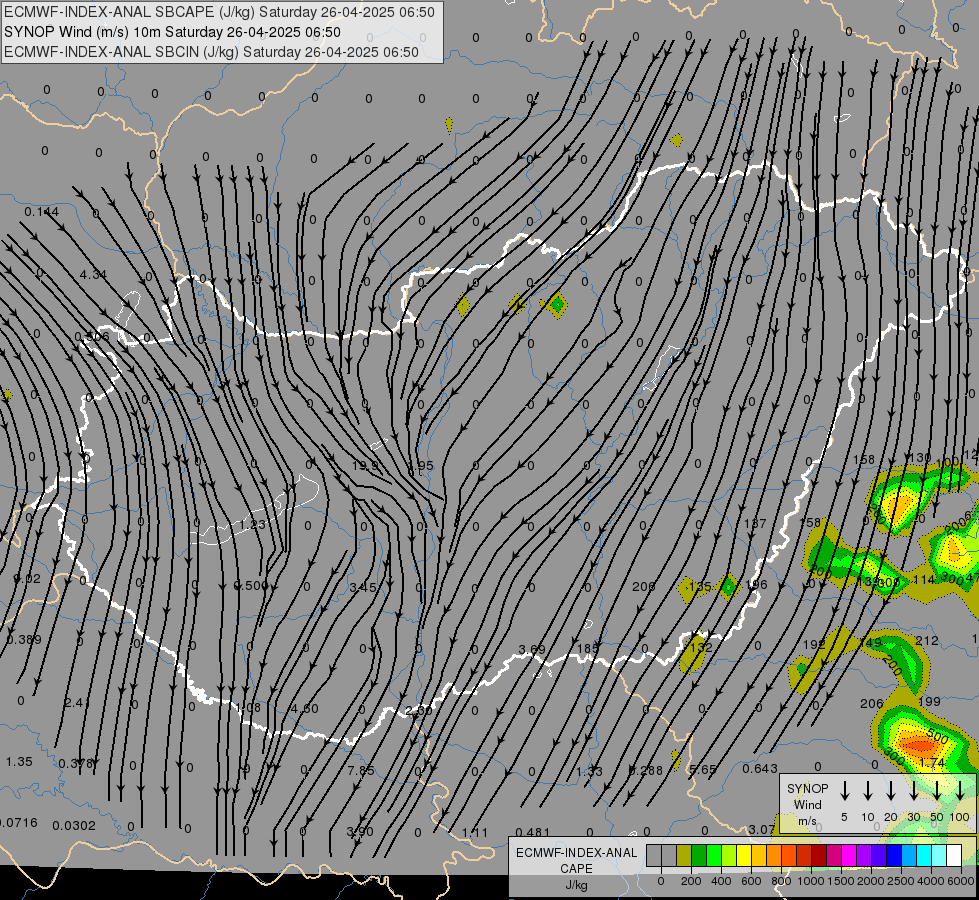979x900 pixels.
Task: Click the map value 185
Action: point(588,648)
